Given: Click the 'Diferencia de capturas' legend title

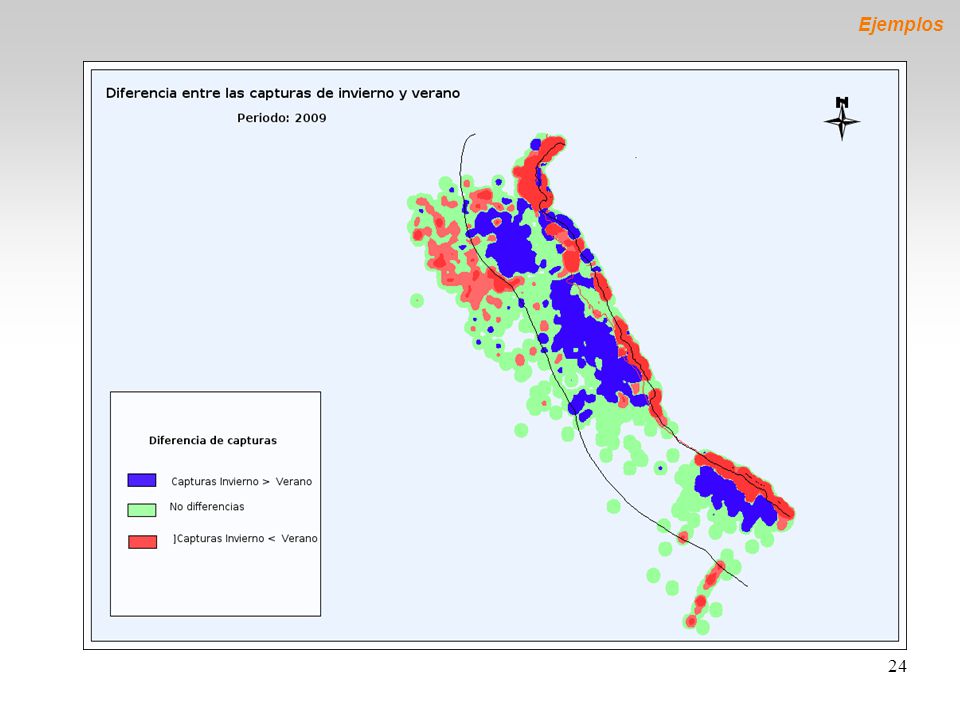Looking at the screenshot, I should (212, 440).
